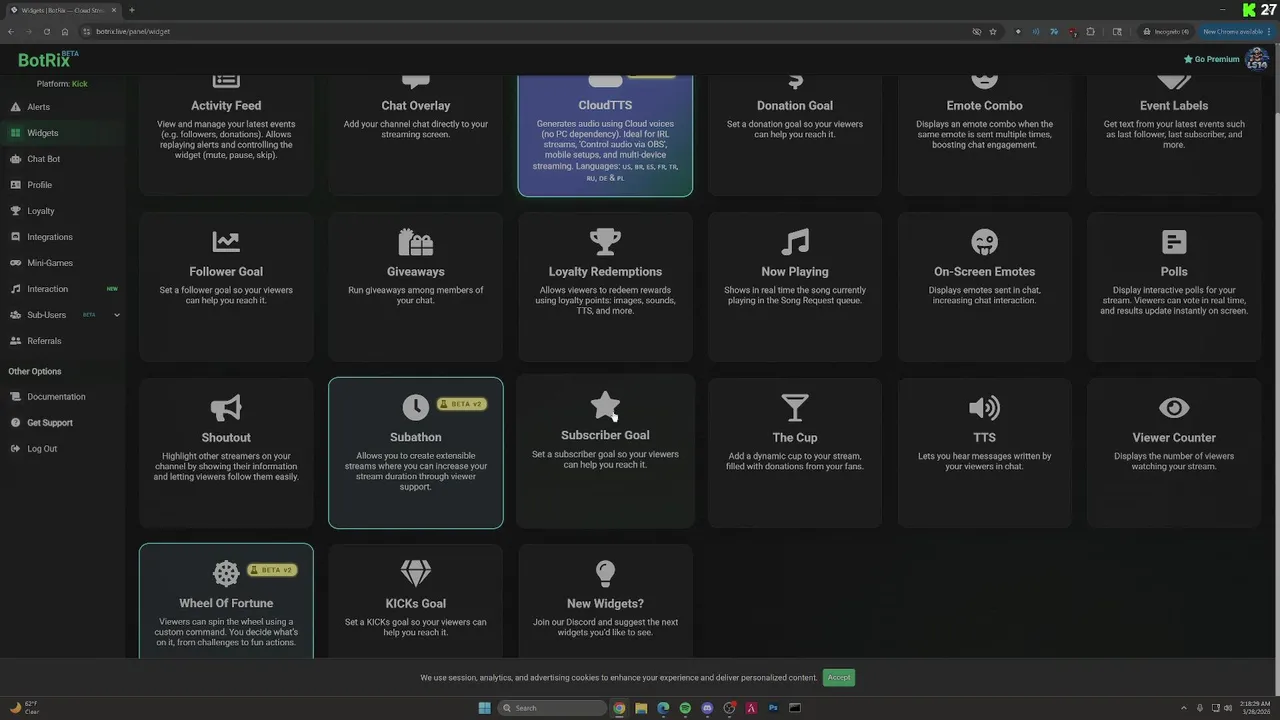
Task: Click the KICKs Goal diamond icon
Action: (x=416, y=573)
